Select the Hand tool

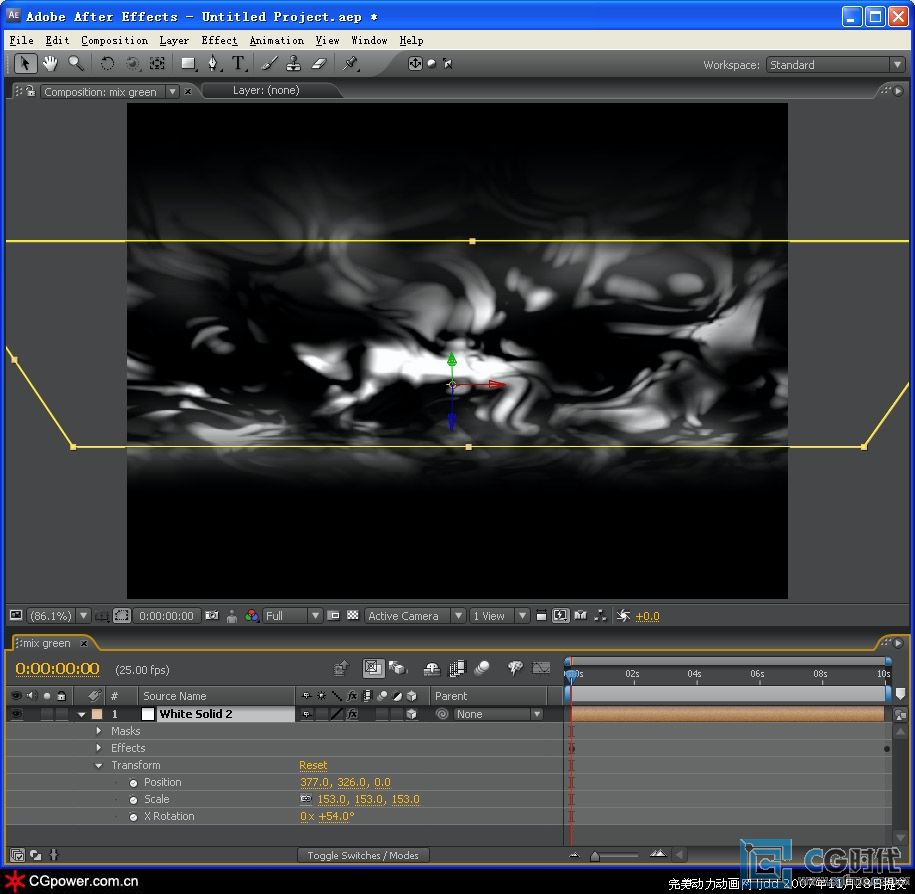click(50, 63)
